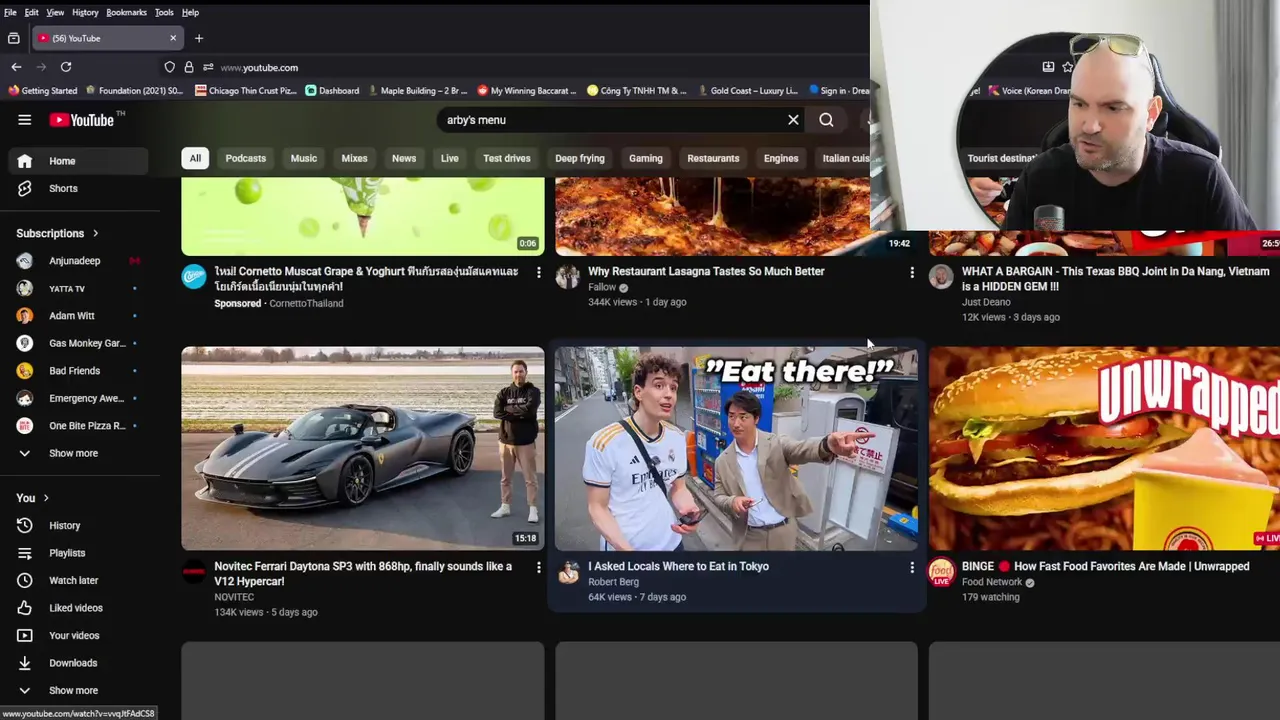
Task: Open the Anjunadeep subscription
Action: click(x=78, y=261)
